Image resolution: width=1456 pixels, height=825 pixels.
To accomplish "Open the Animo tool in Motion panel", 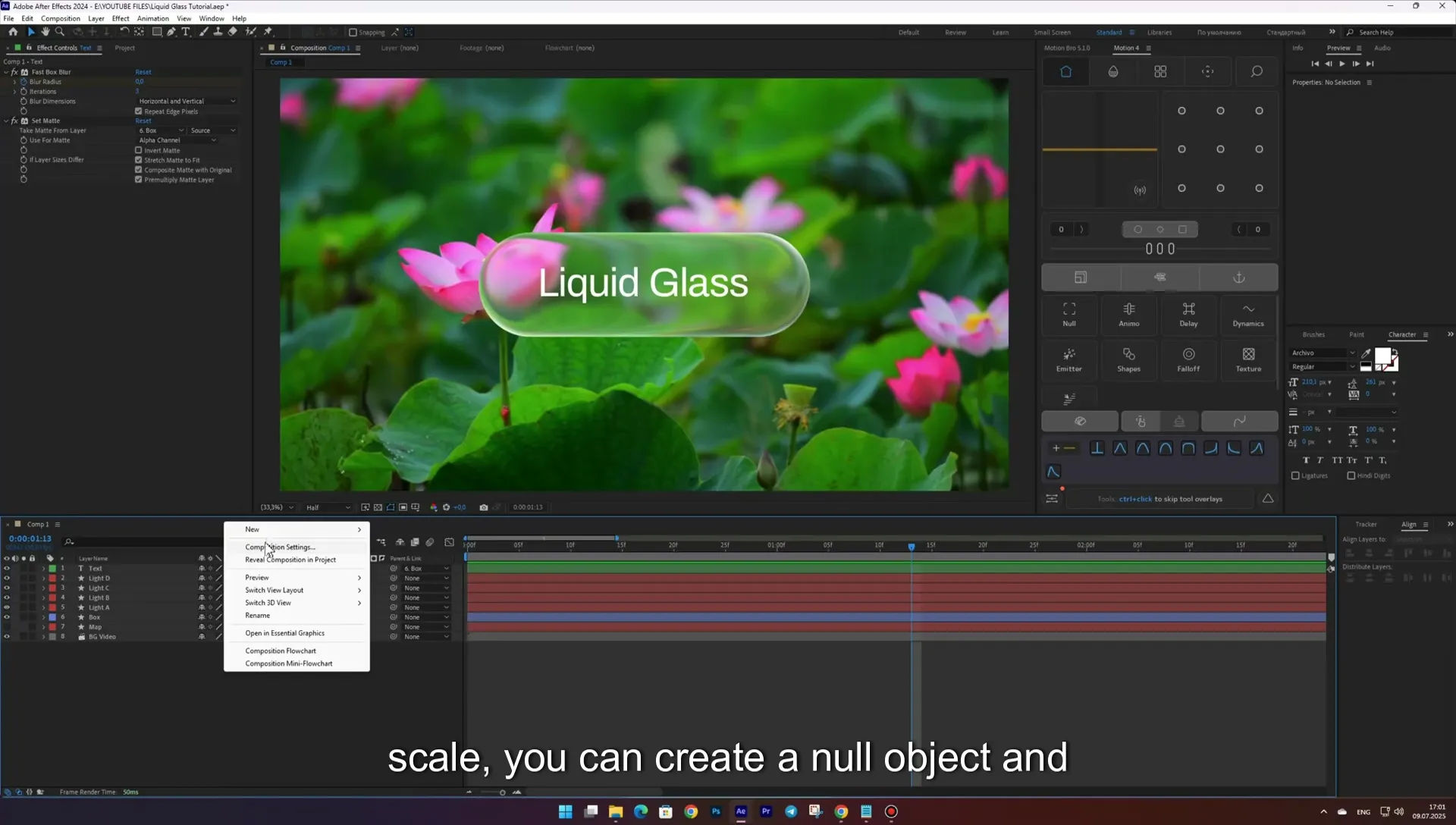I will click(x=1128, y=314).
